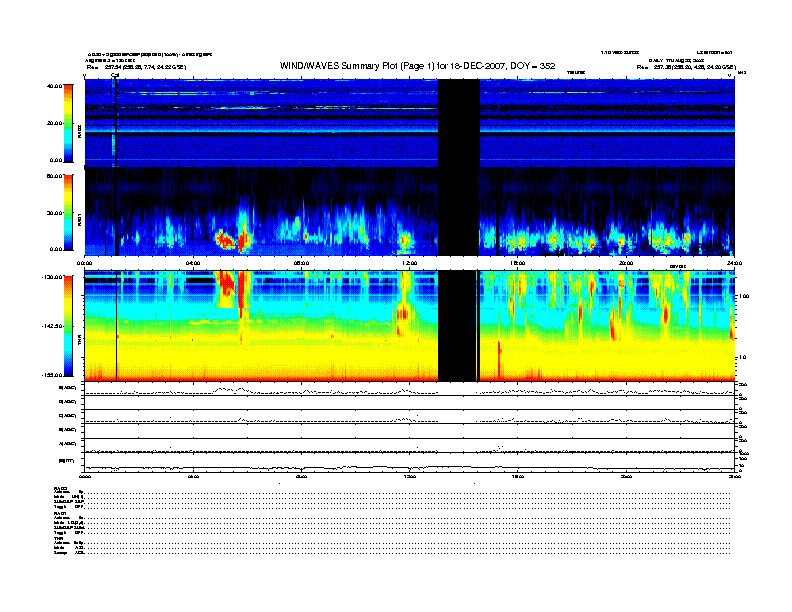Click the '04:00' label under RAD1 spectrogram
Viewport: 792px width, 612px height.
pyautogui.click(x=193, y=263)
